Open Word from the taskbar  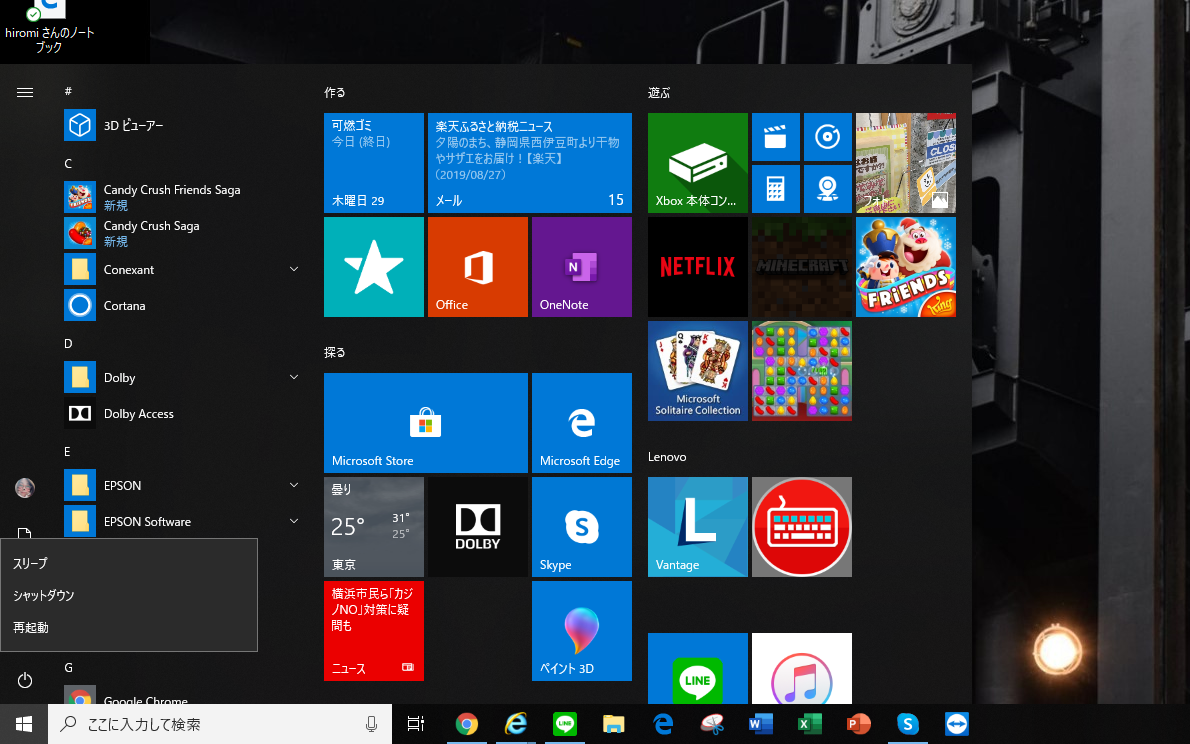pos(760,724)
